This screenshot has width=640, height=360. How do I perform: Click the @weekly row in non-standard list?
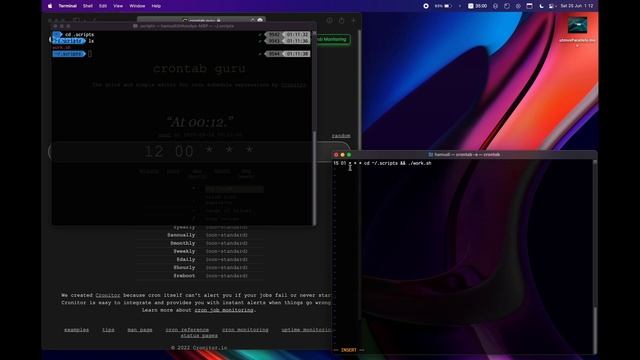point(200,251)
